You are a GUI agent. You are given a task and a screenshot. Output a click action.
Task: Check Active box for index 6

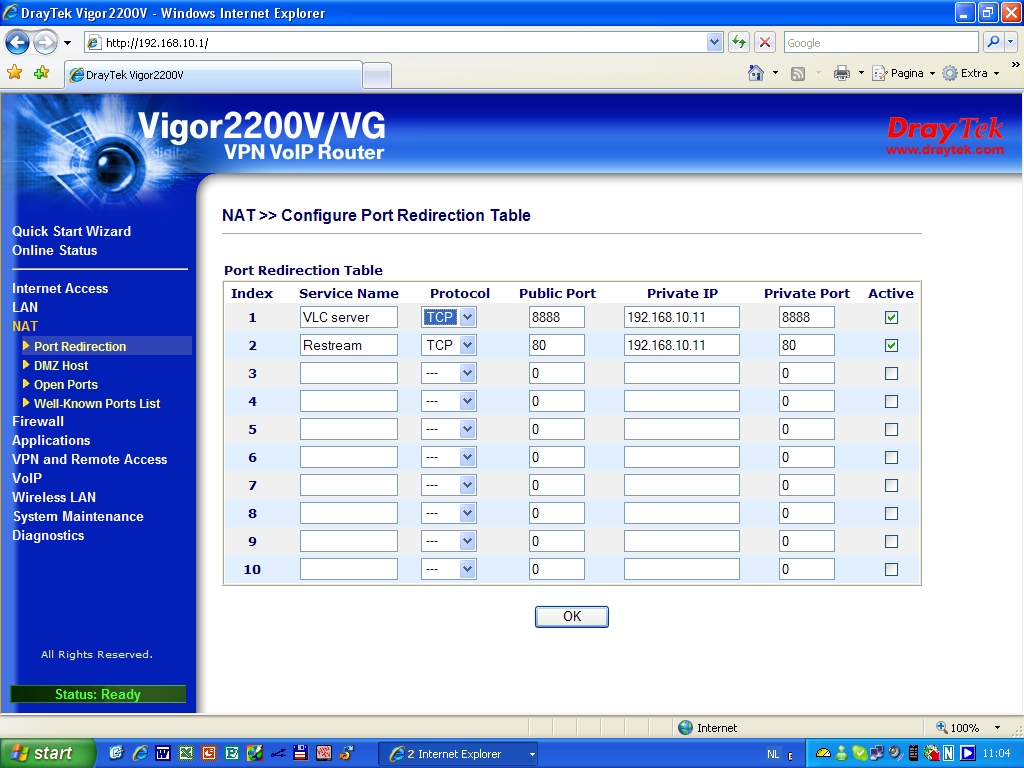[891, 458]
